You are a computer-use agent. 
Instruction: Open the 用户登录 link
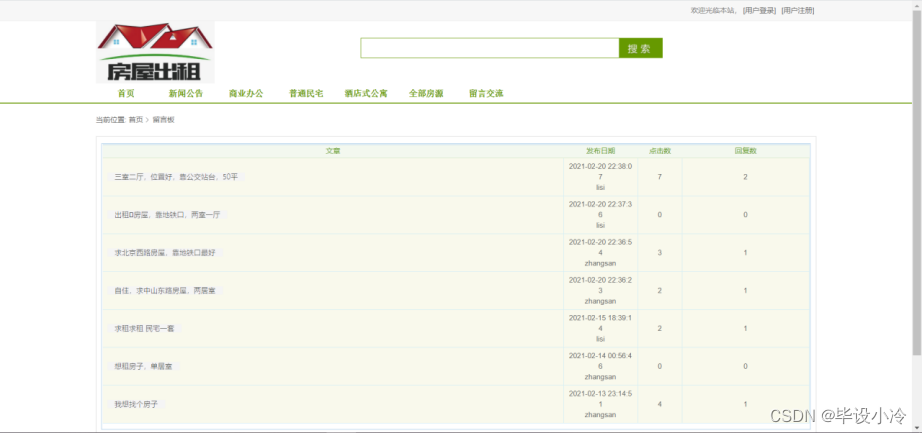(759, 11)
